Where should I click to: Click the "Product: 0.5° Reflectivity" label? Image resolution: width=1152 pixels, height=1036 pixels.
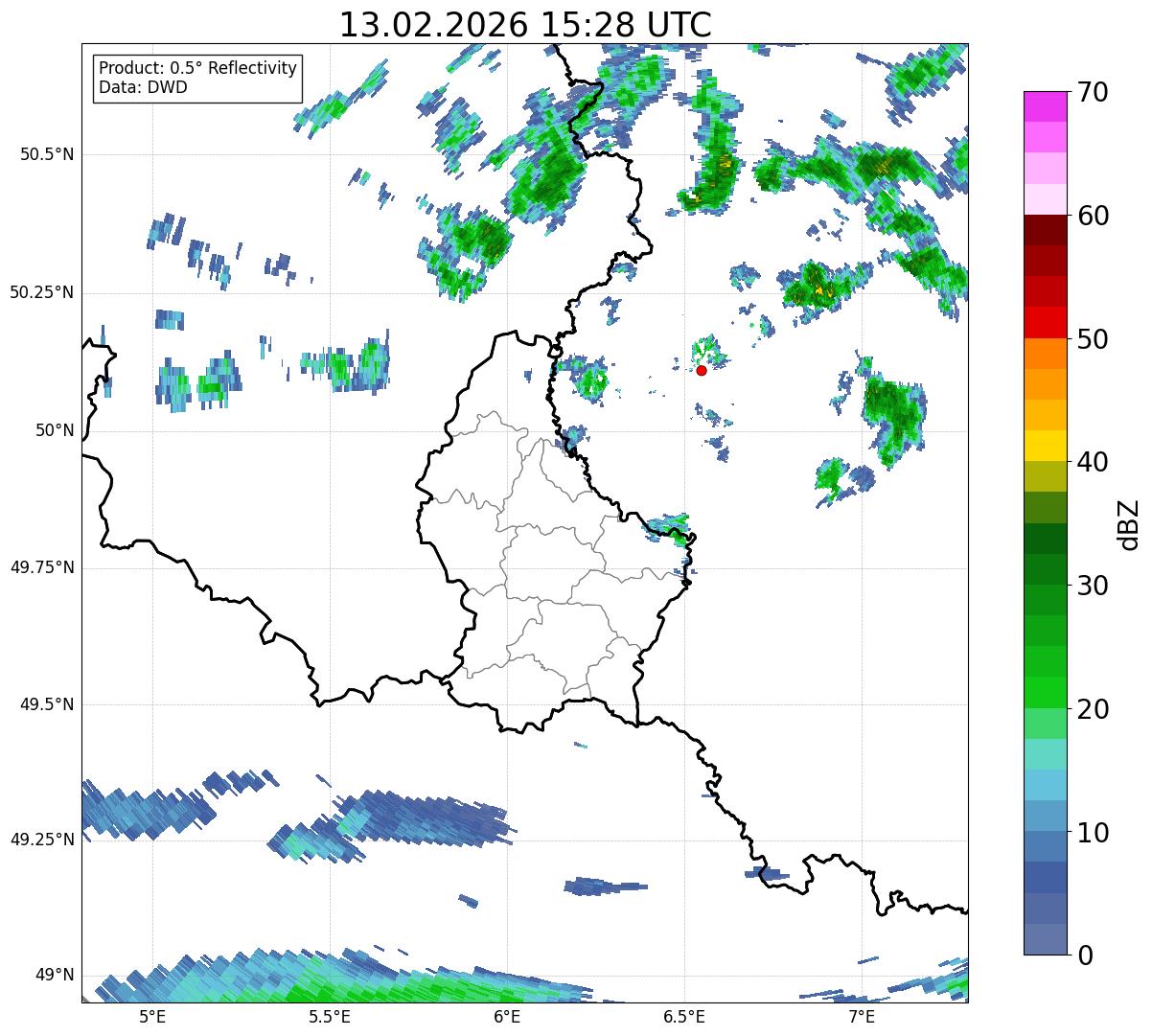197,69
